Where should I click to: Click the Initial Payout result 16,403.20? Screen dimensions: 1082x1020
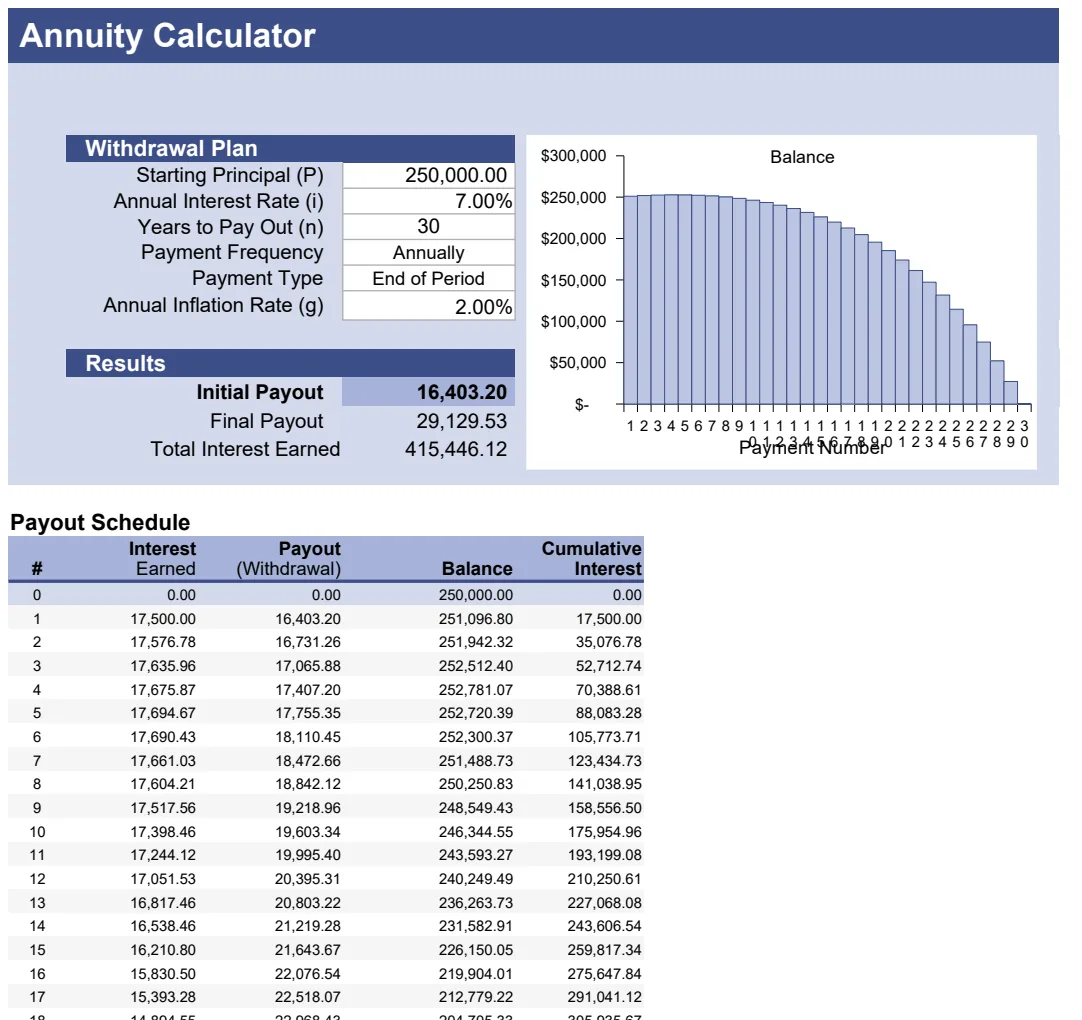(429, 392)
